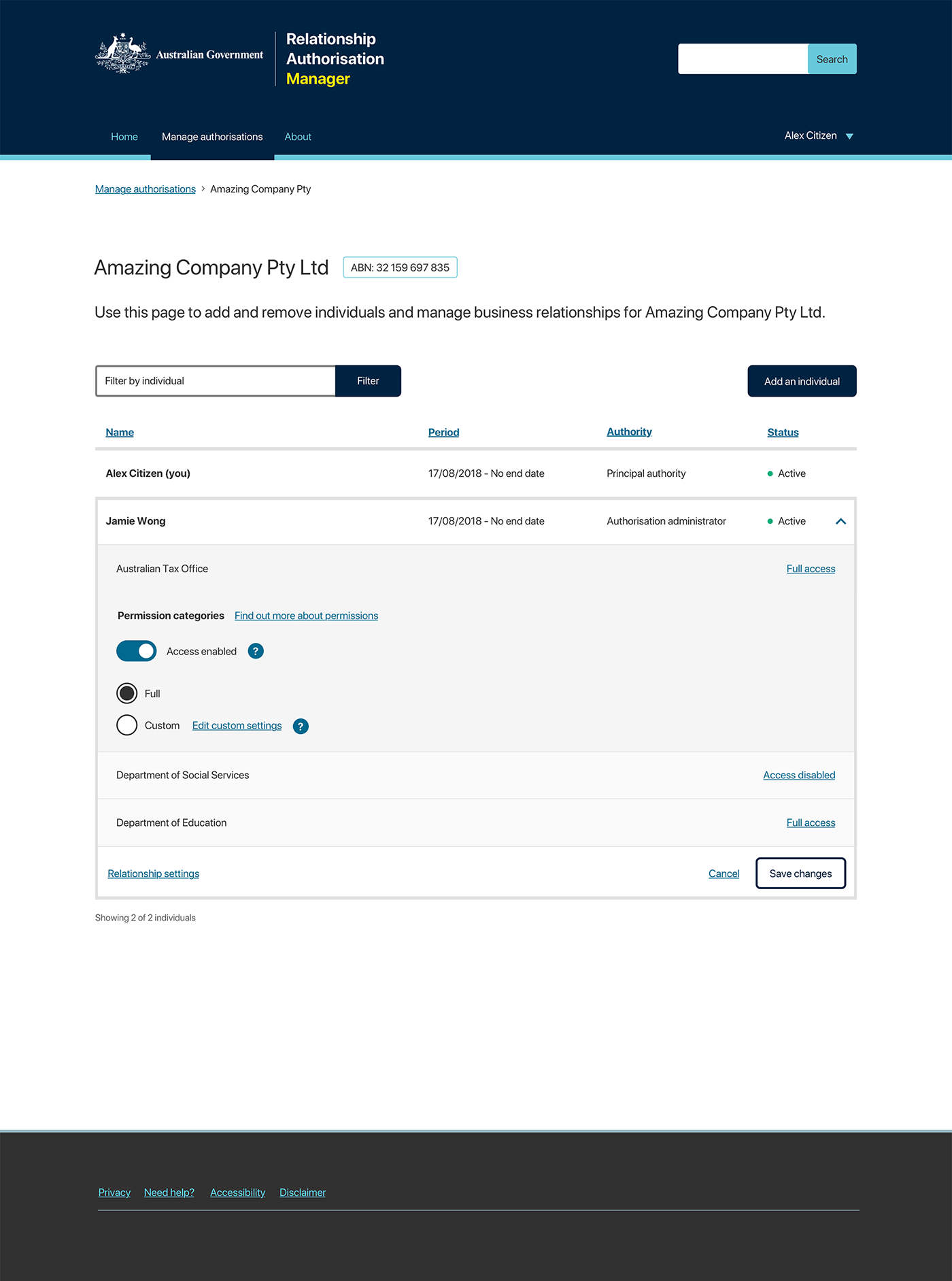Focus the header search input field
Screen dimensions: 952x1281
tap(743, 59)
